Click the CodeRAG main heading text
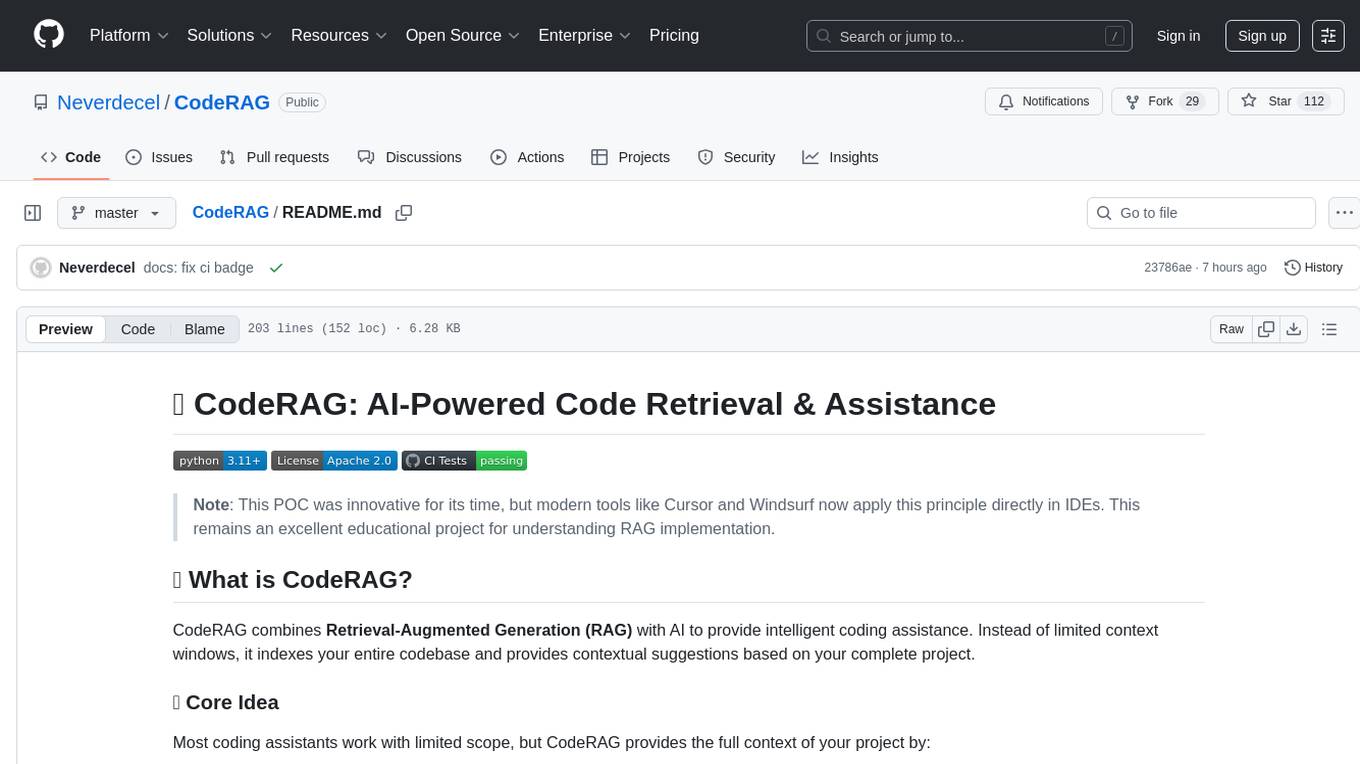 [584, 404]
